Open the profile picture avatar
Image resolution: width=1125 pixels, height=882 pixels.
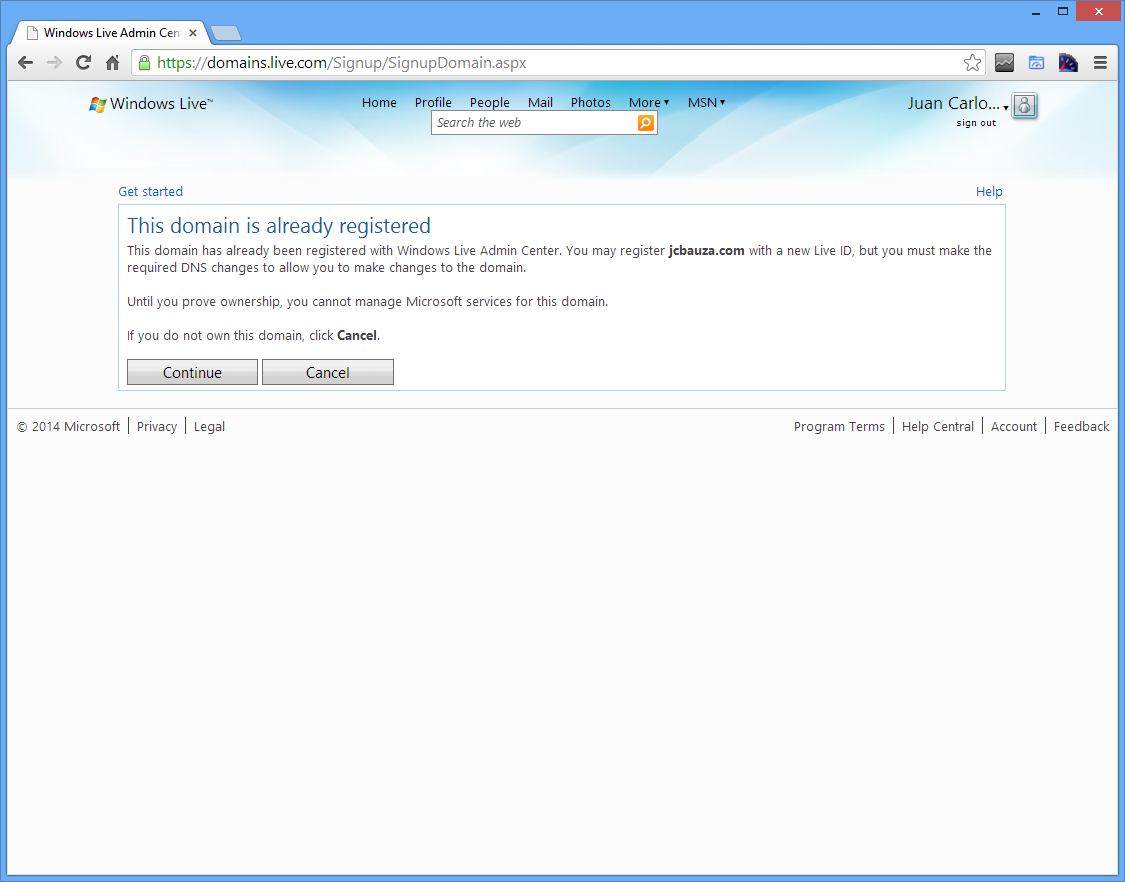1025,105
